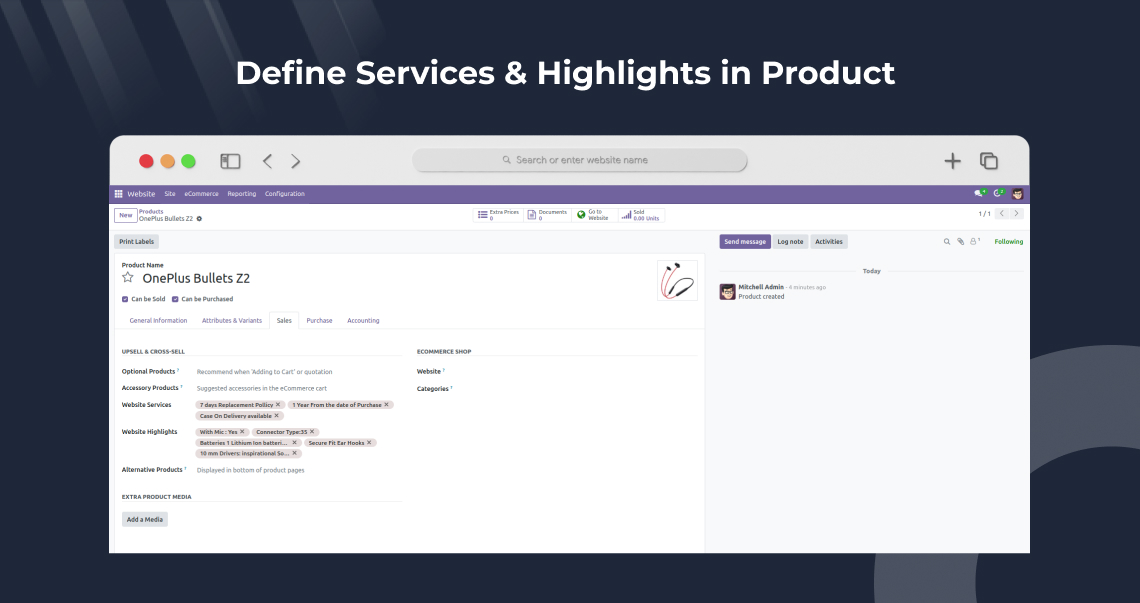Remove the 7 days Replacement Policy tag
Screen dimensions: 1140x603
point(278,404)
